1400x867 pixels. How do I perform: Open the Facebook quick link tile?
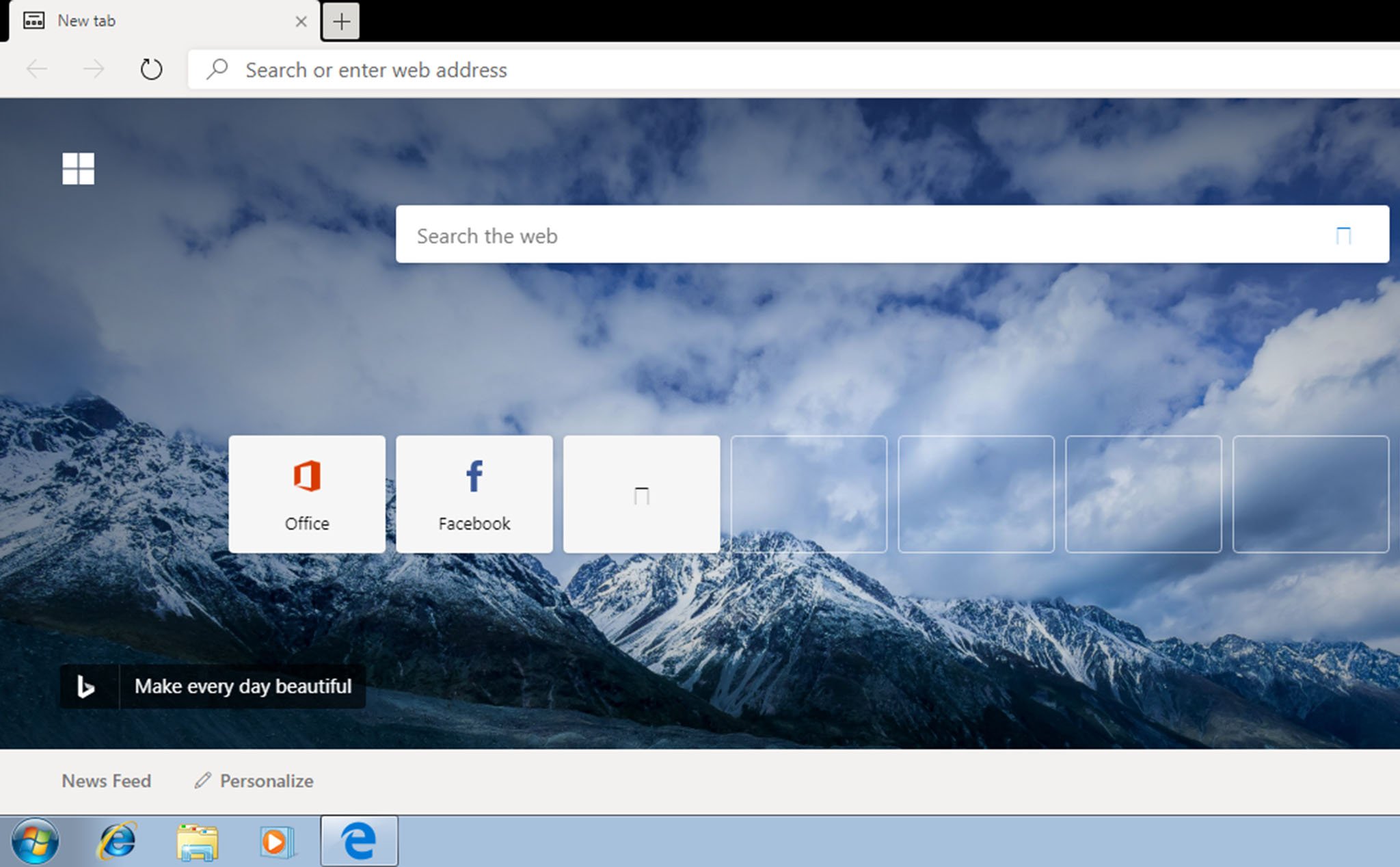point(474,494)
